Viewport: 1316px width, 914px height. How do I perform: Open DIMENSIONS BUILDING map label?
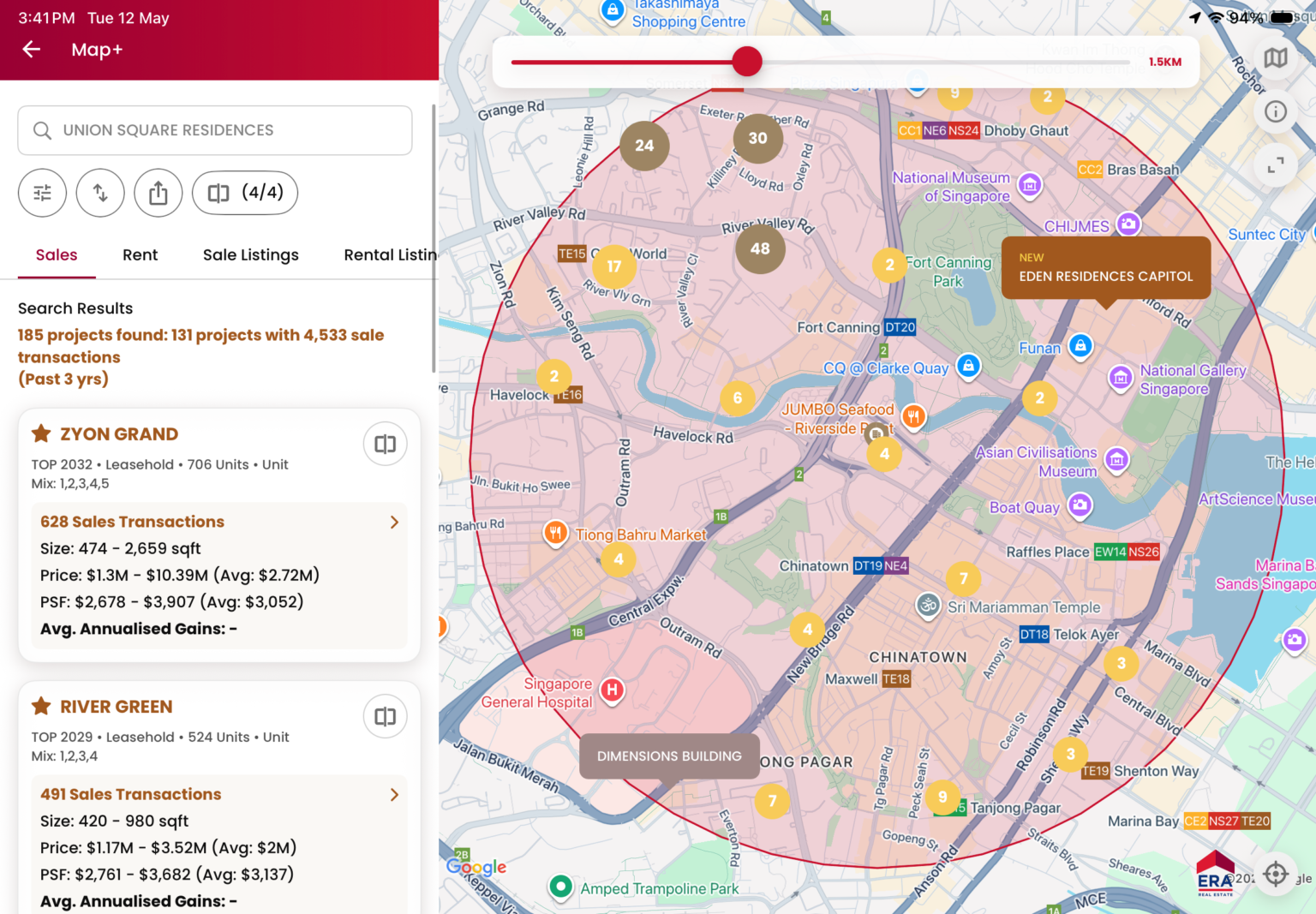pos(669,756)
